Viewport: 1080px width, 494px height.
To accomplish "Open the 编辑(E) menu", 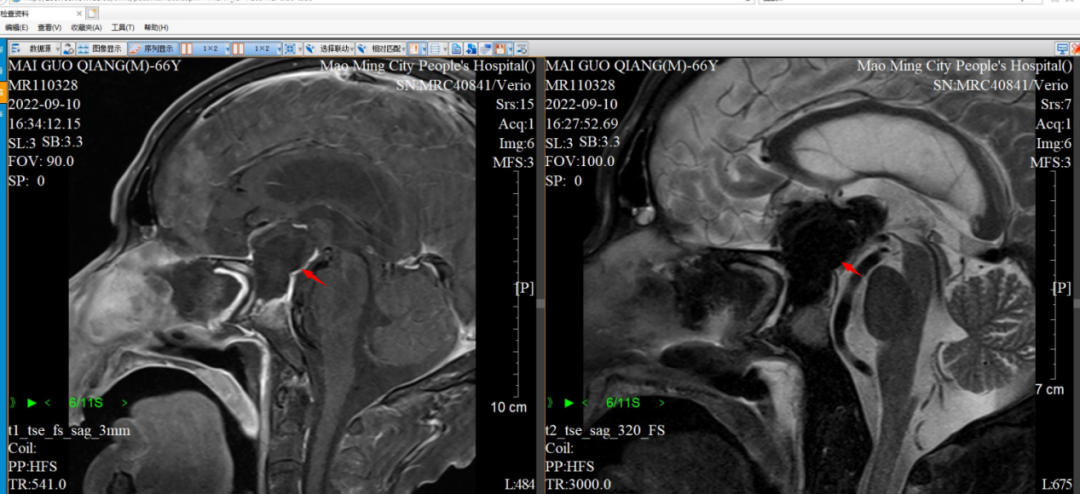I will coord(17,28).
